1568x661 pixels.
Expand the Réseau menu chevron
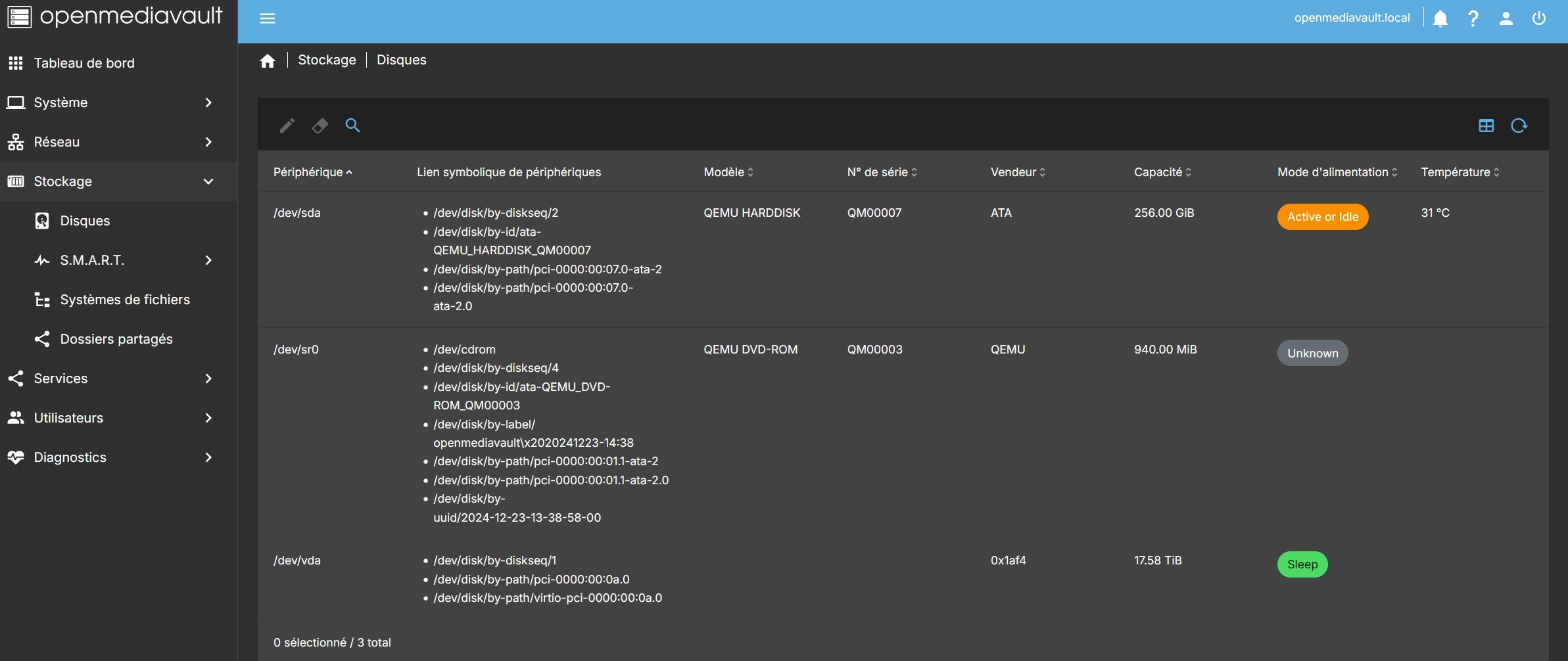[x=208, y=142]
